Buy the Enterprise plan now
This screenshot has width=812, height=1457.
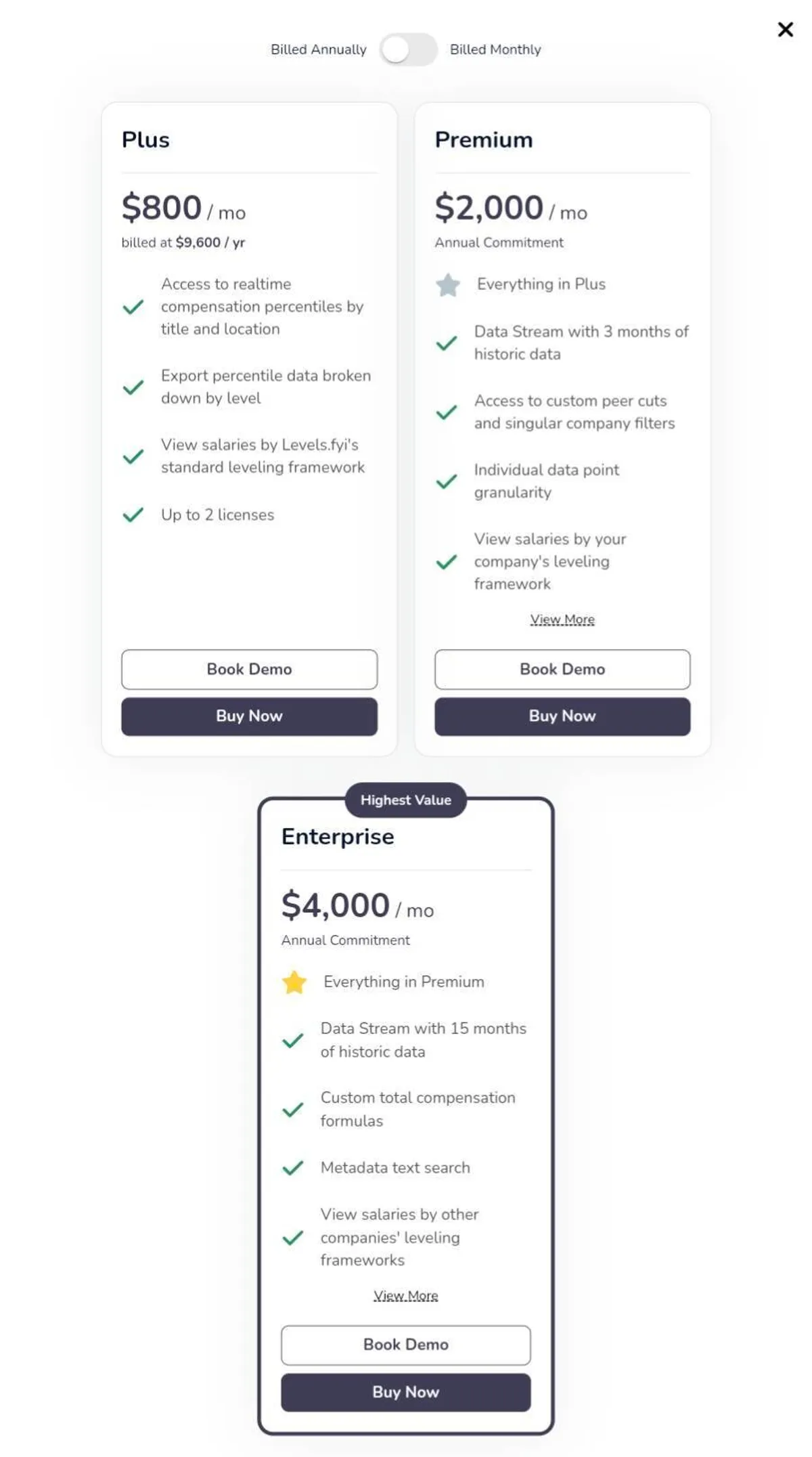pyautogui.click(x=405, y=1392)
